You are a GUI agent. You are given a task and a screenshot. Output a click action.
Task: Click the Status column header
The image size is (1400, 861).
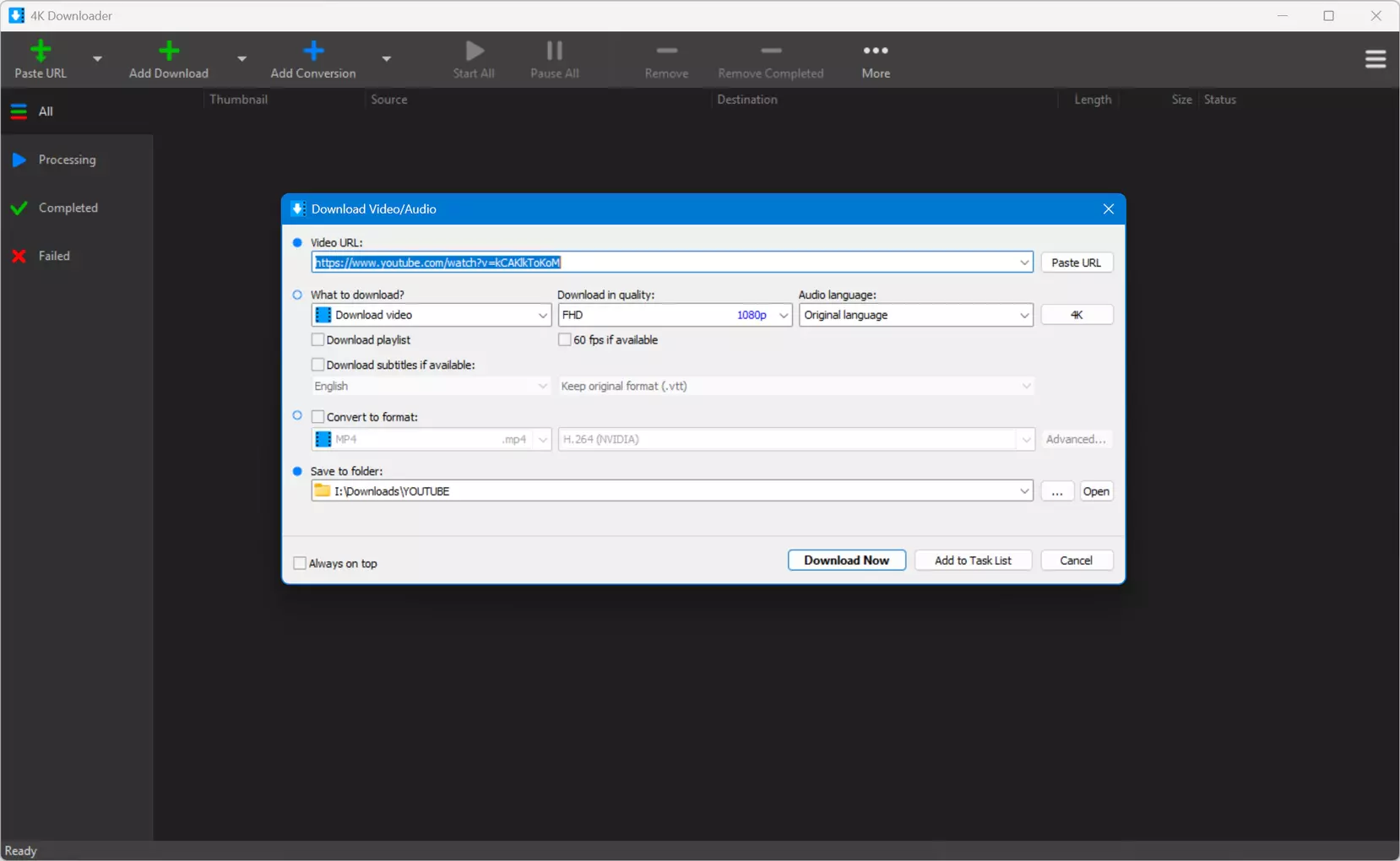pos(1220,100)
